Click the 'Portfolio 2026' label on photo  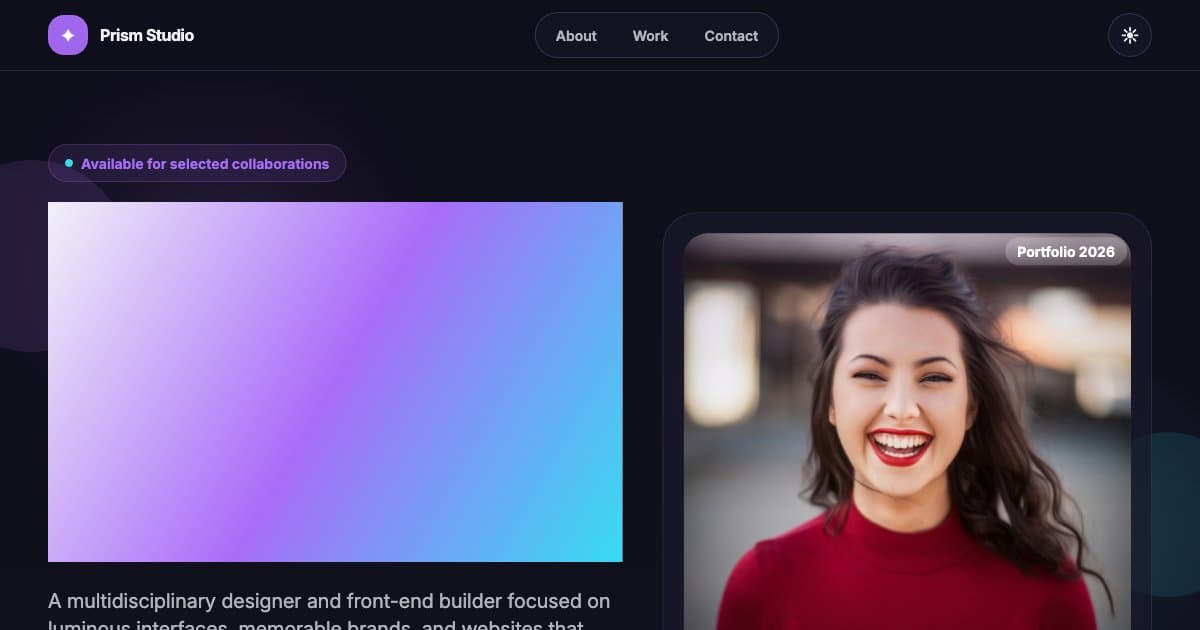pos(1066,252)
